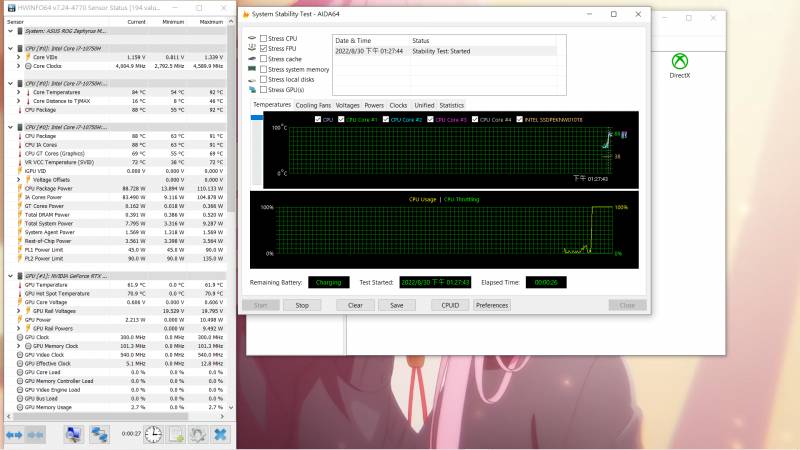Expand the GPU Rail Voltages row
Screen dimensions: 800x450
(x=18, y=311)
